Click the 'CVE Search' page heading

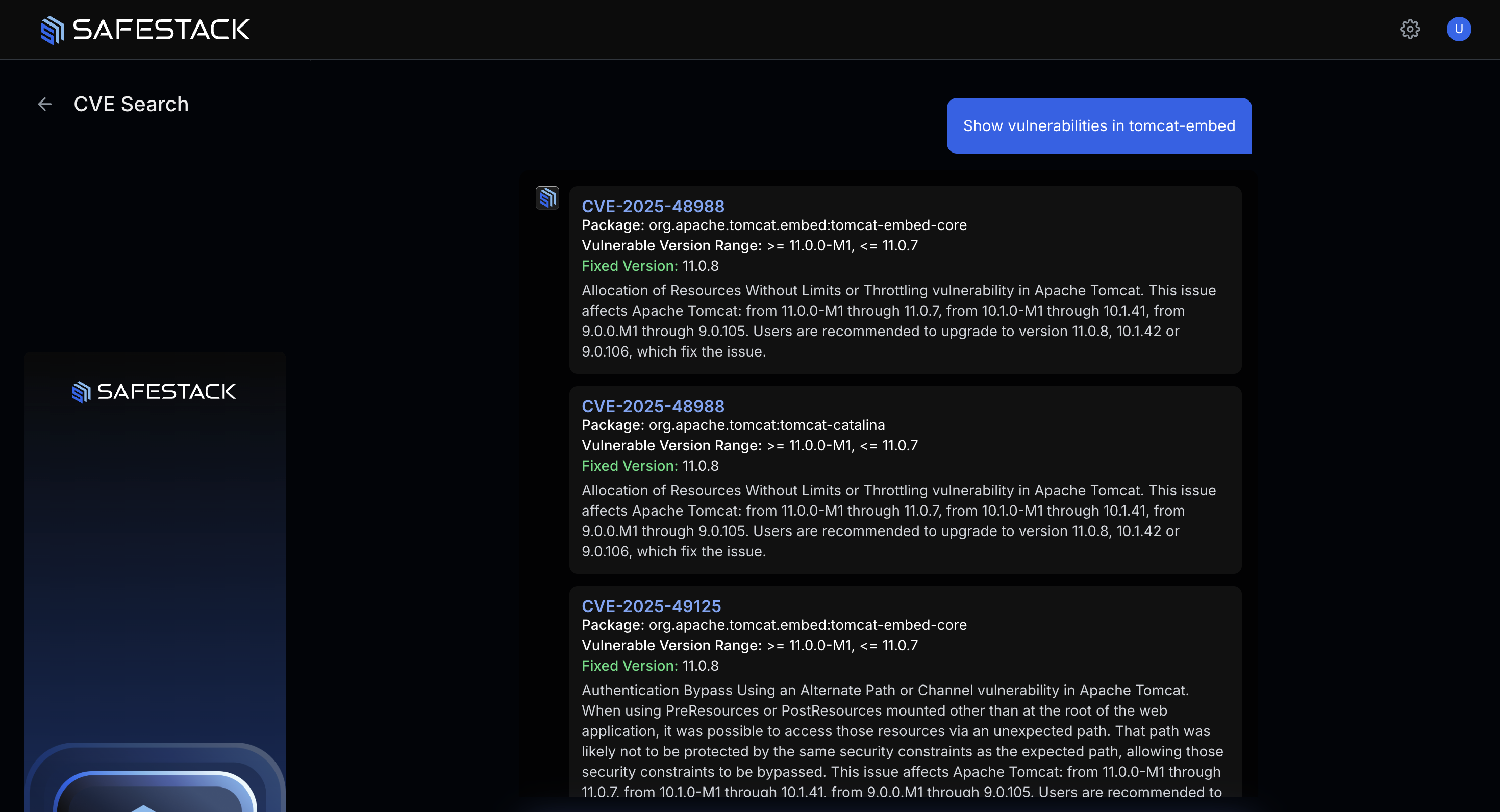click(131, 104)
